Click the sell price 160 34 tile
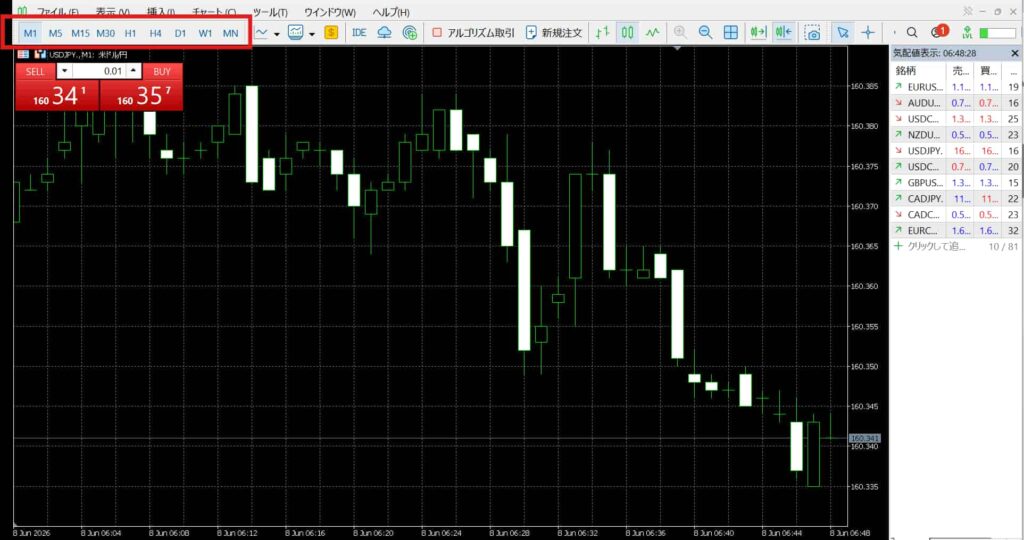1024x540 pixels. click(x=57, y=96)
